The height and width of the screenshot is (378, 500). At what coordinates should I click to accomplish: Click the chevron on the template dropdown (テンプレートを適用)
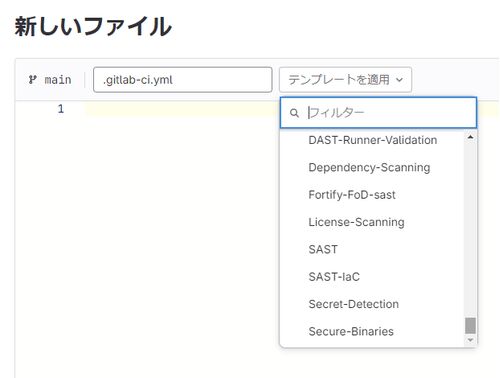[399, 80]
